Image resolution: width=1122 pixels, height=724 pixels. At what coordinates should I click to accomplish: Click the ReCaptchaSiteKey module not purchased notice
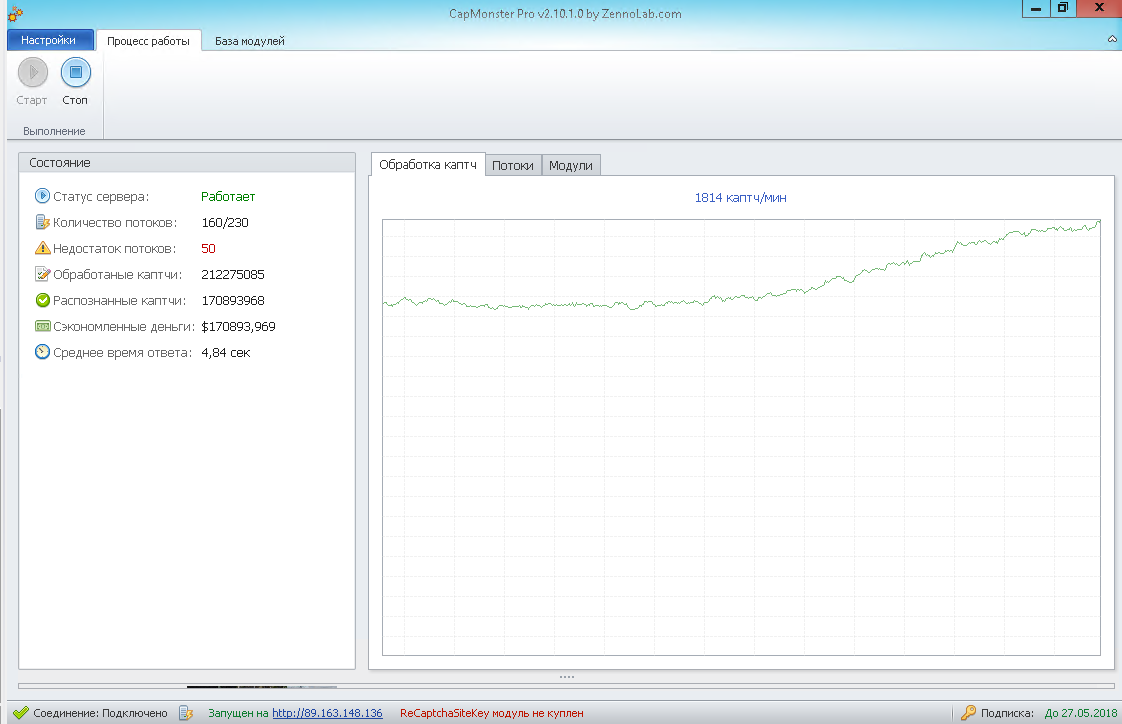(x=491, y=713)
